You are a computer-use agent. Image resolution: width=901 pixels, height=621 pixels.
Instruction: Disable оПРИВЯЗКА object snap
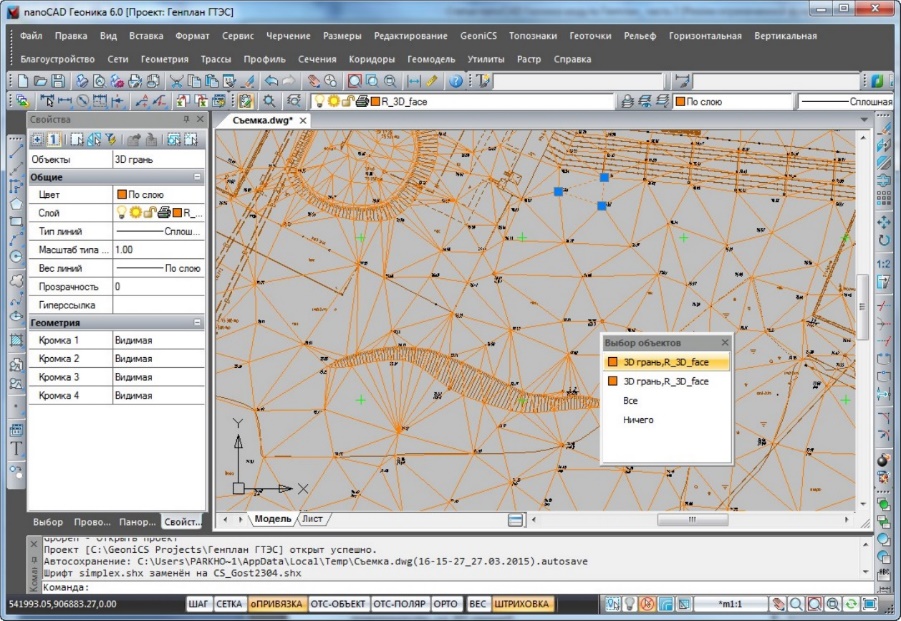pyautogui.click(x=276, y=604)
